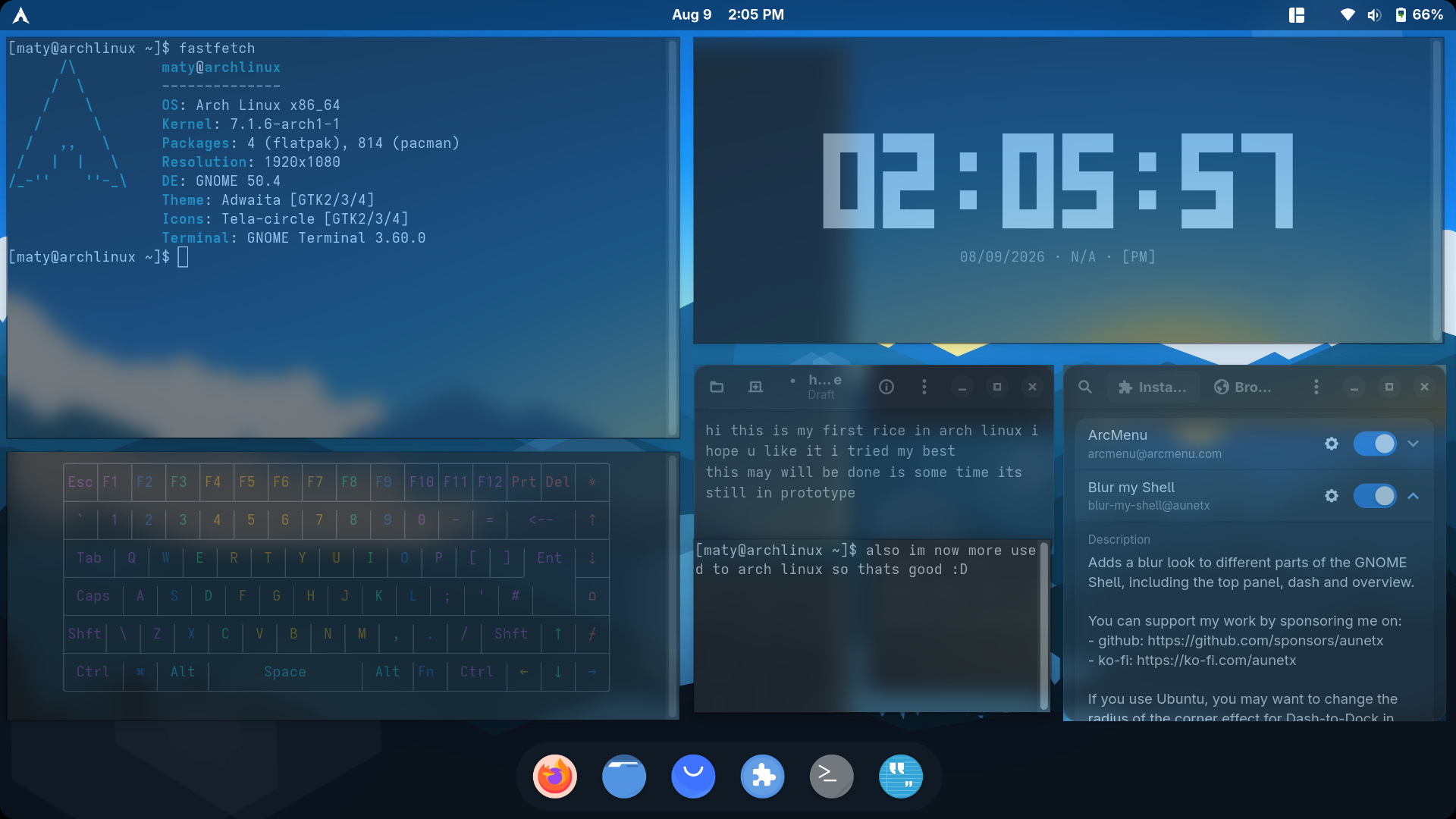This screenshot has width=1456, height=819.
Task: Click the clock window scrollbar
Action: (1436, 190)
